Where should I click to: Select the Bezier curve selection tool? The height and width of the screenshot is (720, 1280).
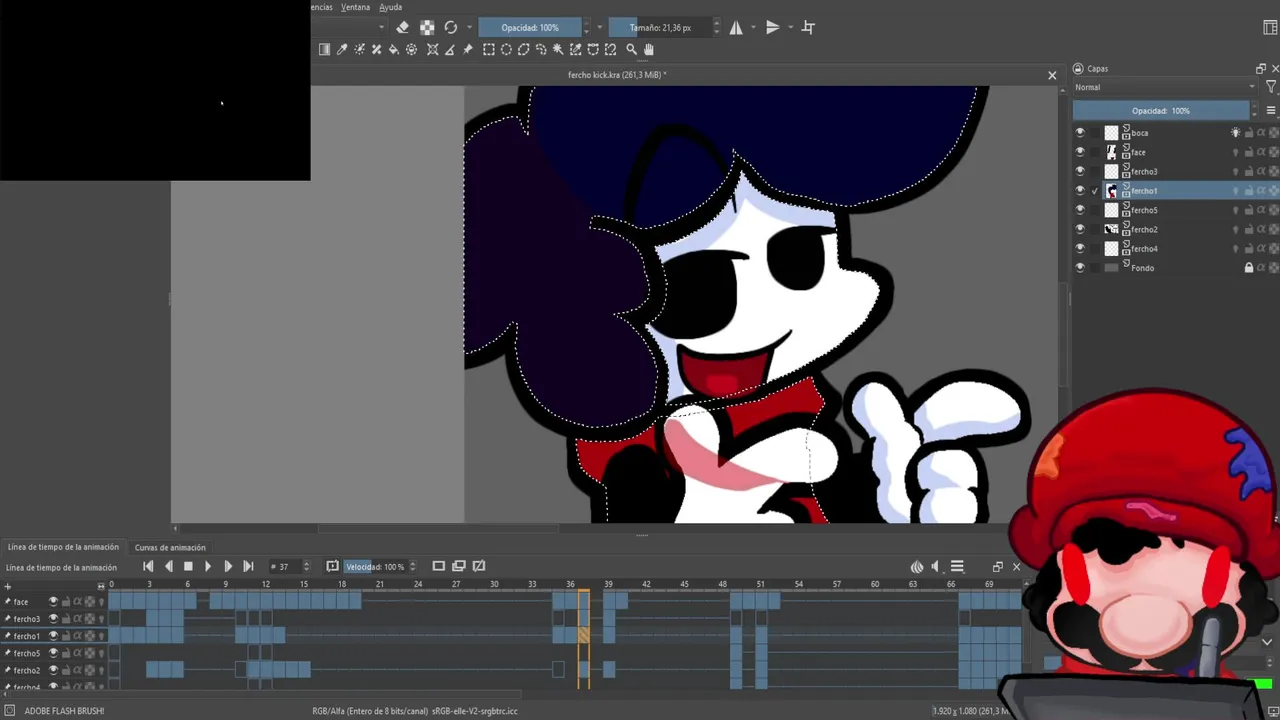[x=593, y=49]
